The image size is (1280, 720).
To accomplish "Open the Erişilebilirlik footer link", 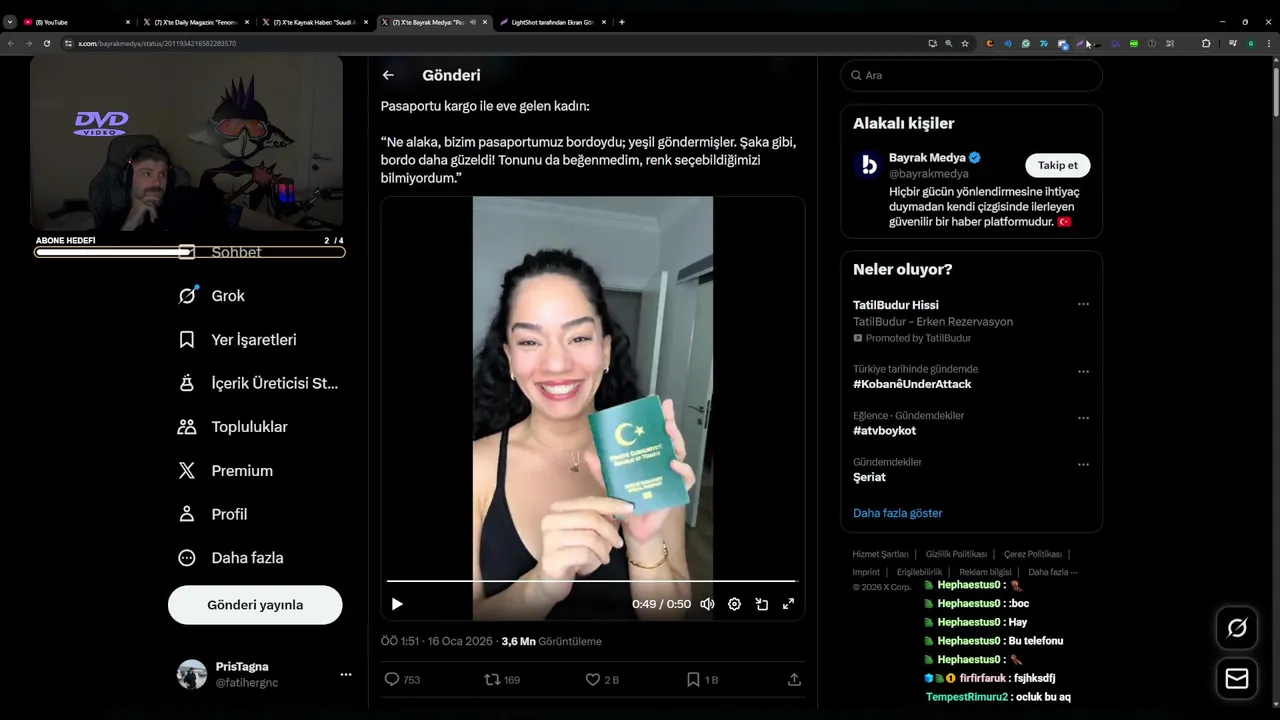I will pyautogui.click(x=919, y=572).
